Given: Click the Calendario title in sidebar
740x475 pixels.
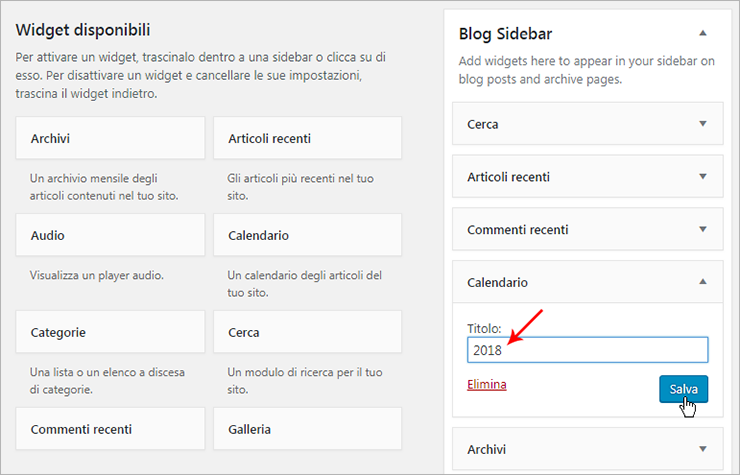Looking at the screenshot, I should coord(497,282).
